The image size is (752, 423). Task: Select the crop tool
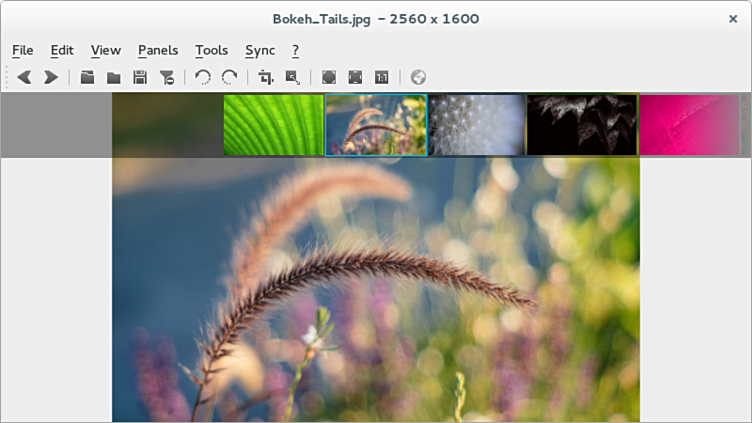tap(266, 77)
